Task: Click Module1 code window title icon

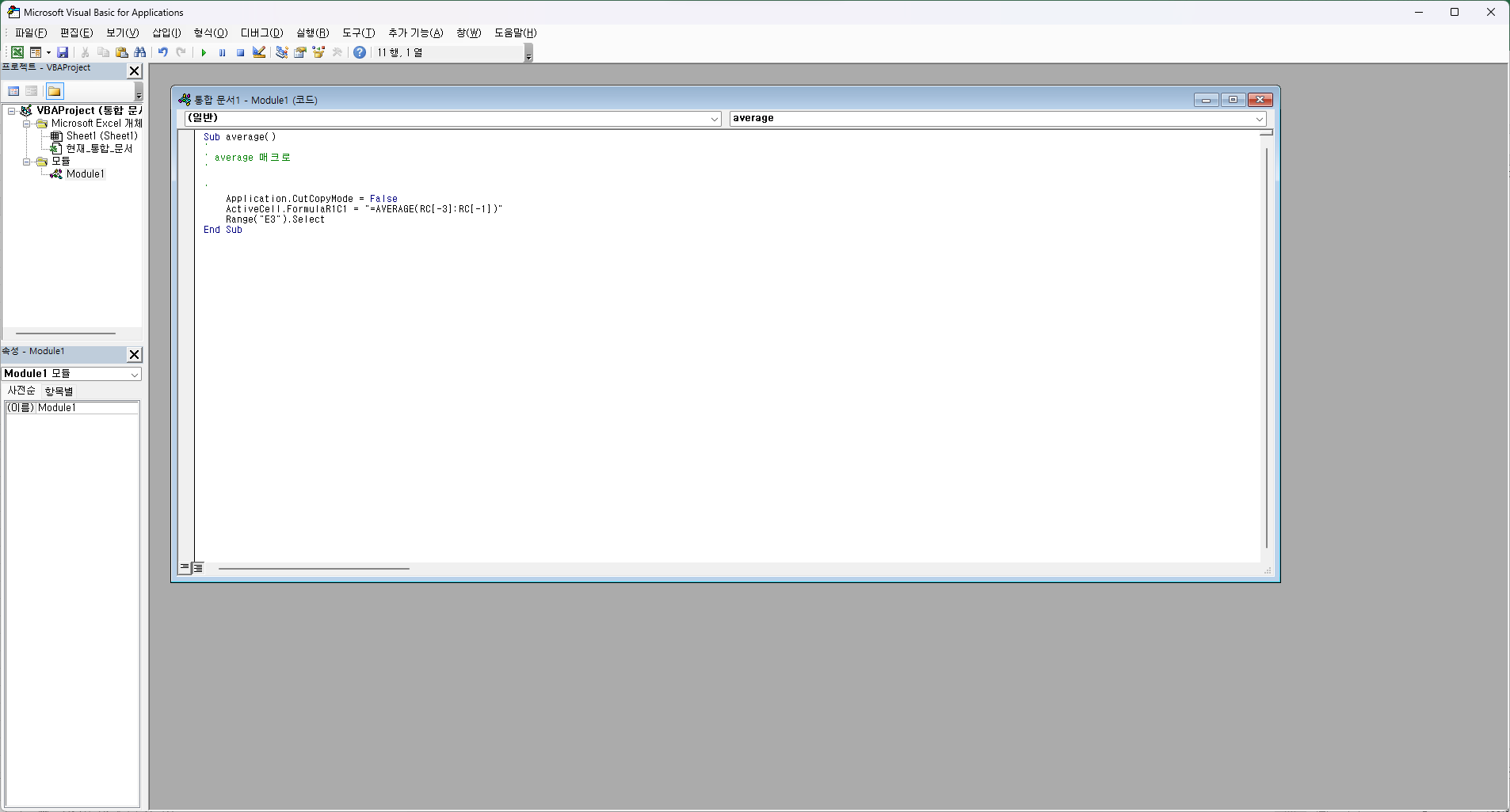Action: click(185, 100)
